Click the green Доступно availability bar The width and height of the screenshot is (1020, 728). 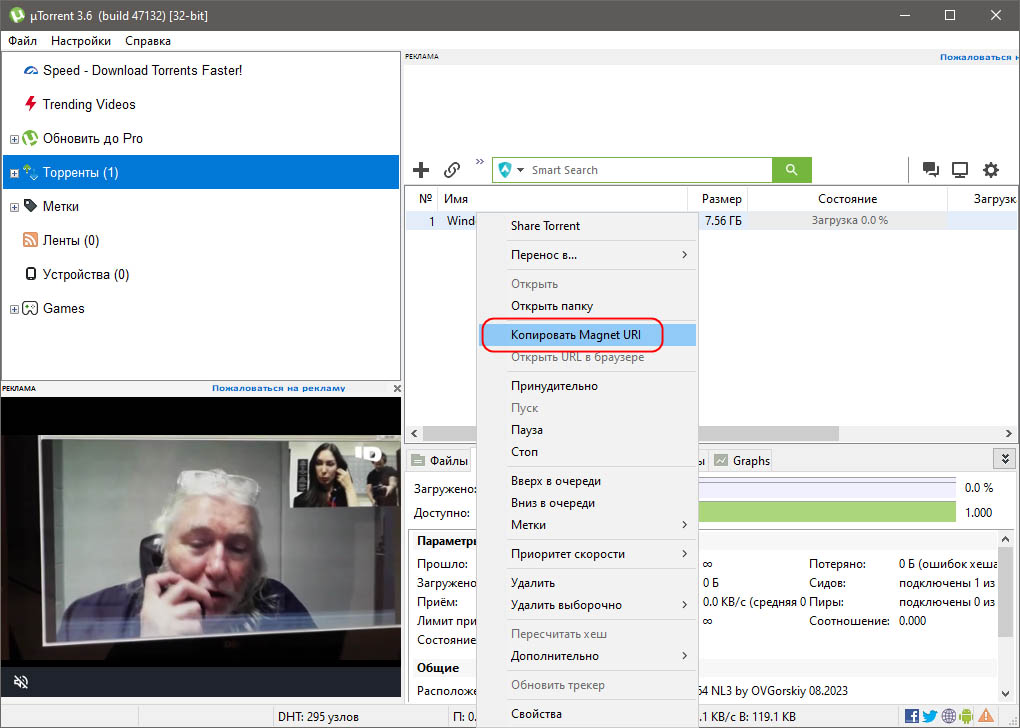[x=827, y=513]
